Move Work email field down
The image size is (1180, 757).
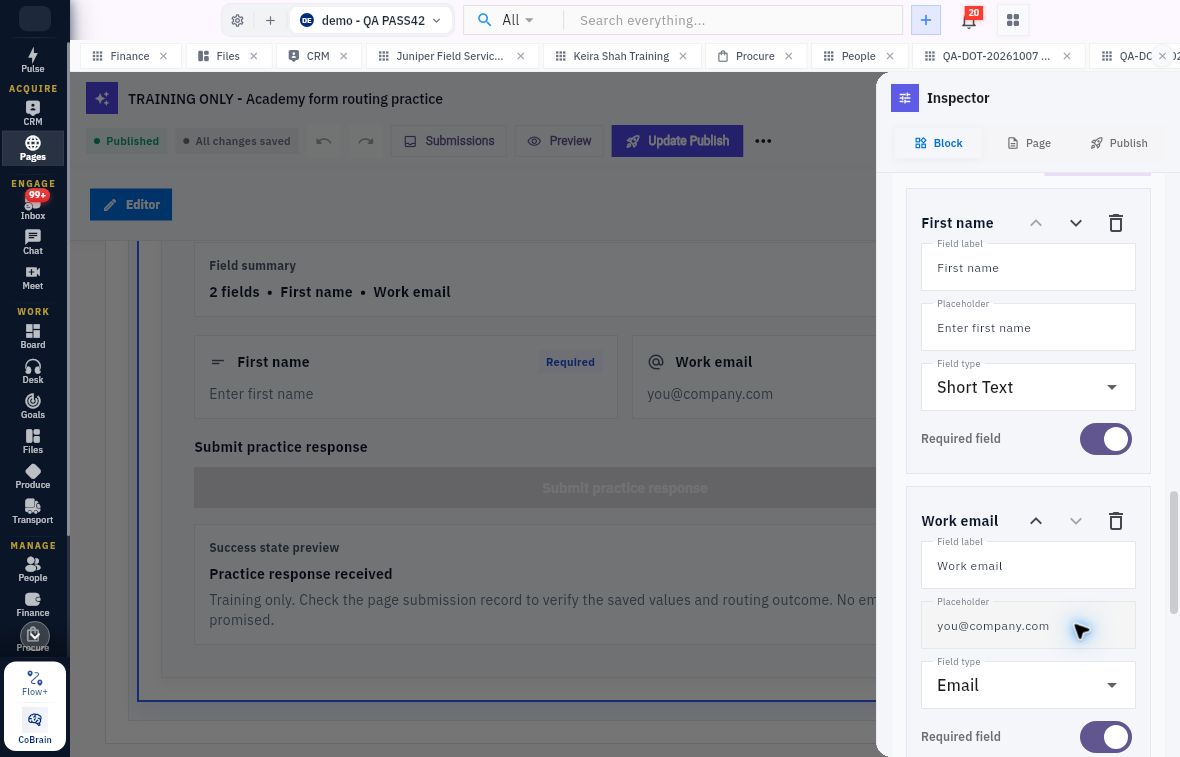click(1075, 521)
